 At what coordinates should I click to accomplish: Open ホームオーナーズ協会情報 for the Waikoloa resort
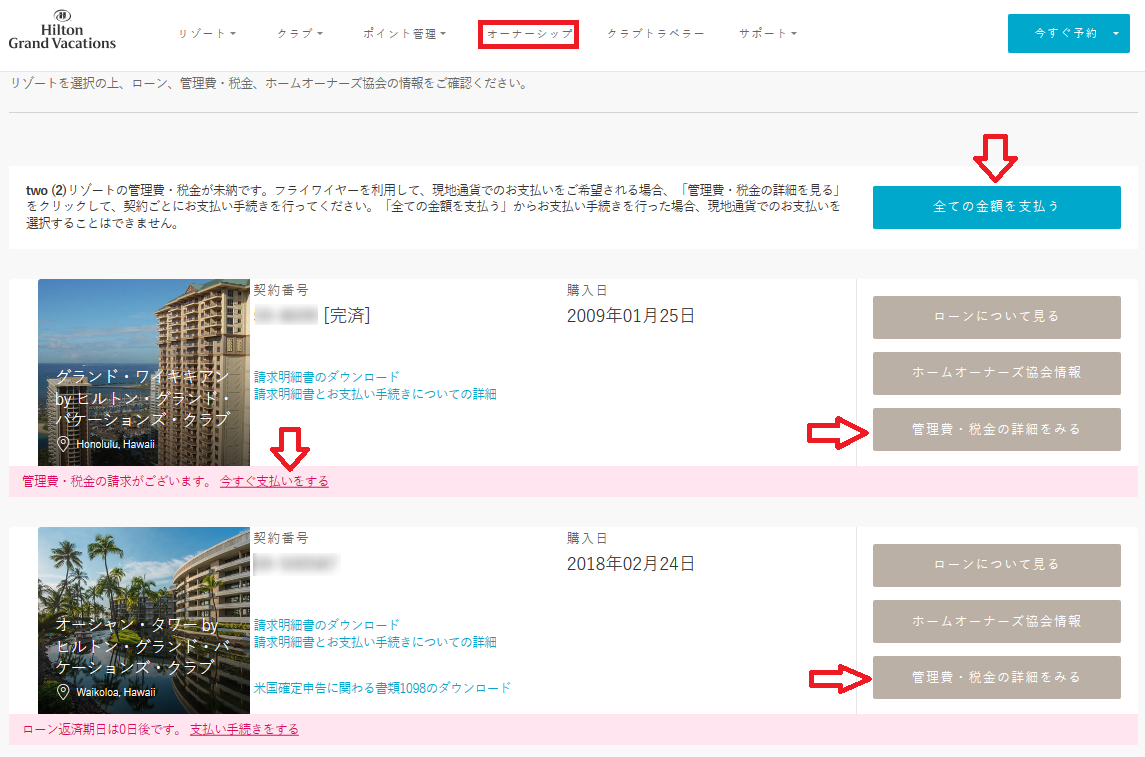pos(997,621)
